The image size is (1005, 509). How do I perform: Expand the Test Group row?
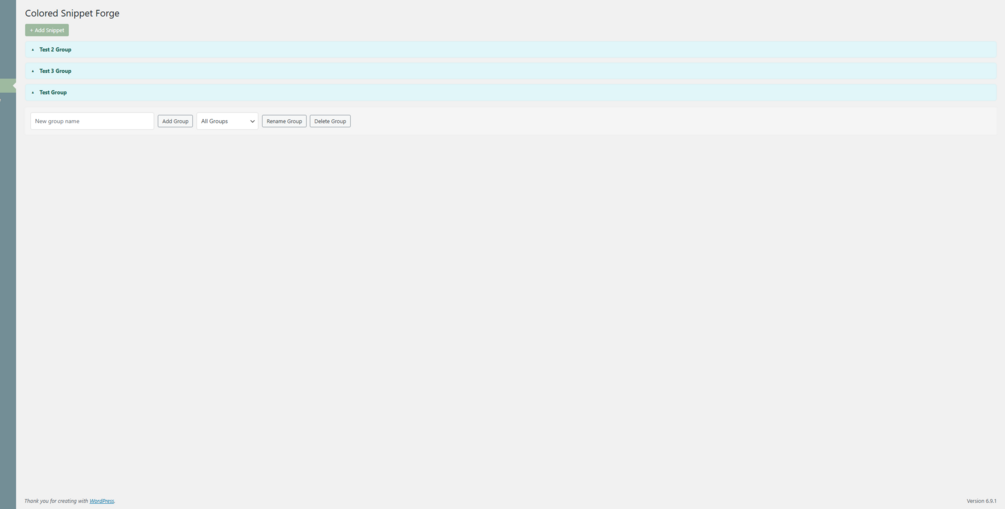click(510, 92)
